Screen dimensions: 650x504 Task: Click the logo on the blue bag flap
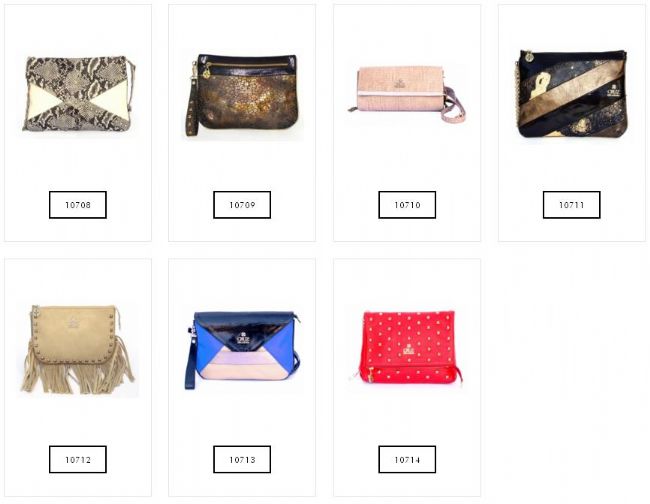(243, 338)
